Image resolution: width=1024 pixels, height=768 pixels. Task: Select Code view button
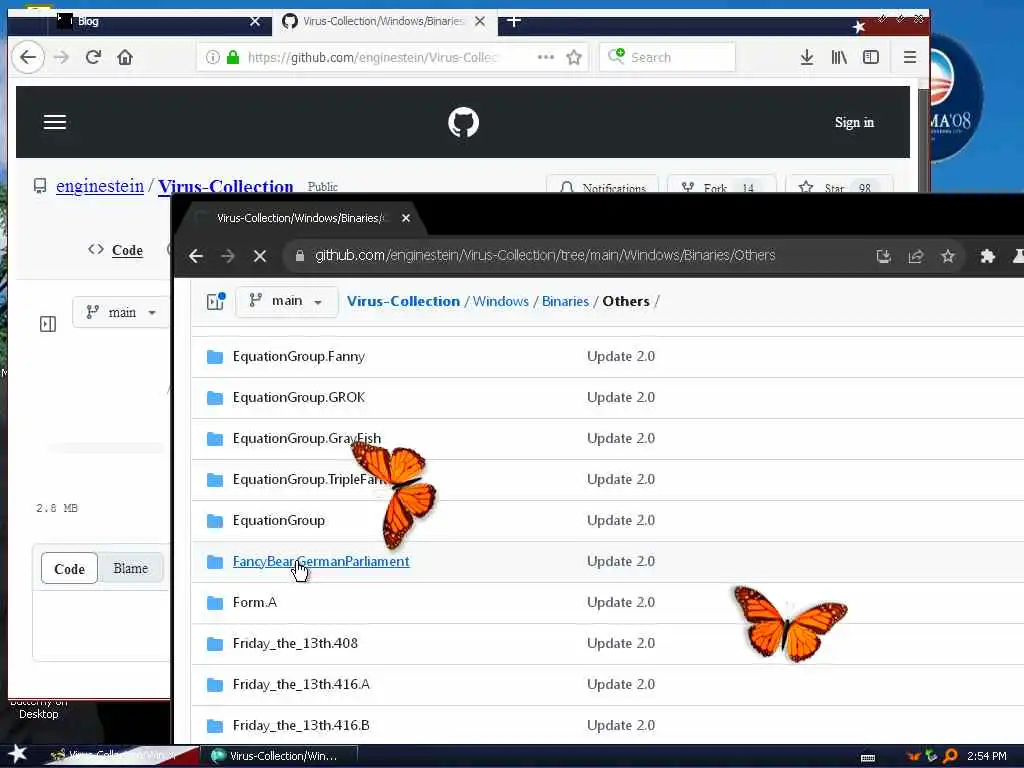(x=69, y=569)
